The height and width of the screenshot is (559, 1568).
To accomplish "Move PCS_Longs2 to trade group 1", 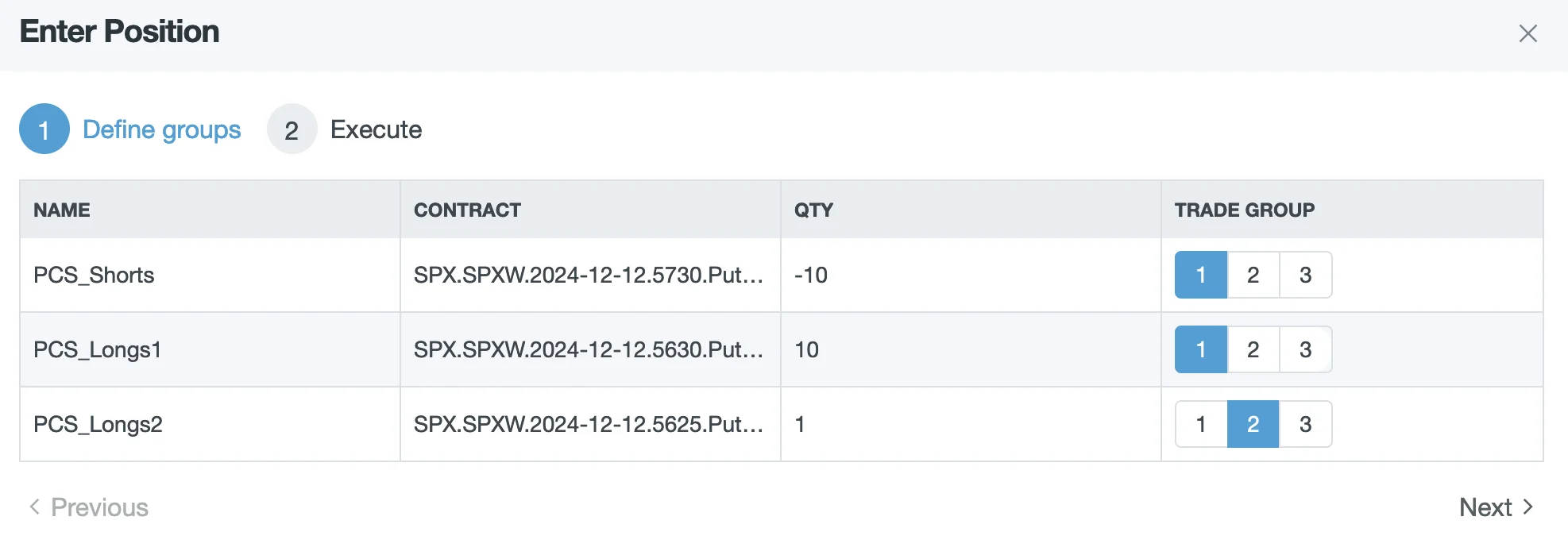I will pos(1200,424).
